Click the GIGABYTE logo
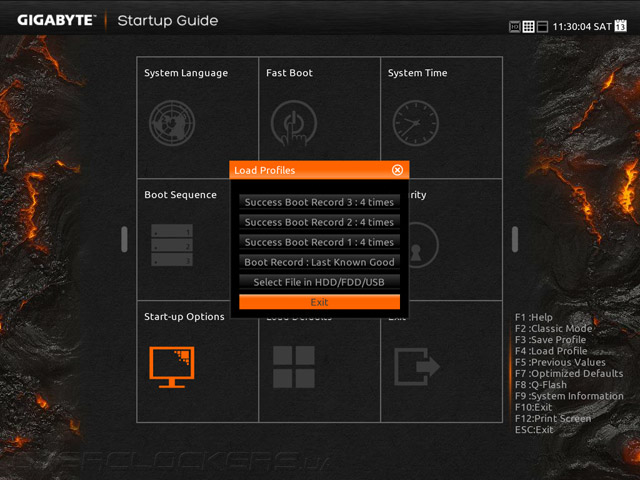640x480 pixels. point(56,20)
